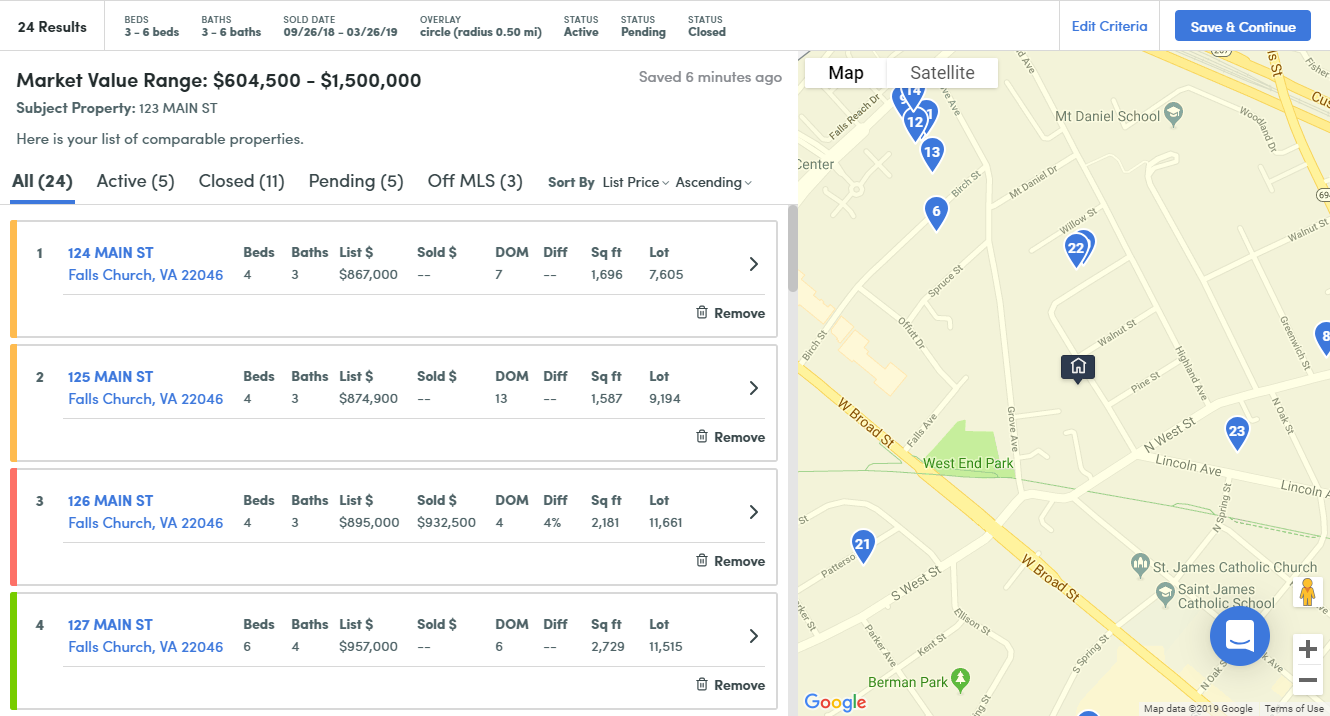Click List $957,000 value for 127 MAIN ST

click(368, 647)
